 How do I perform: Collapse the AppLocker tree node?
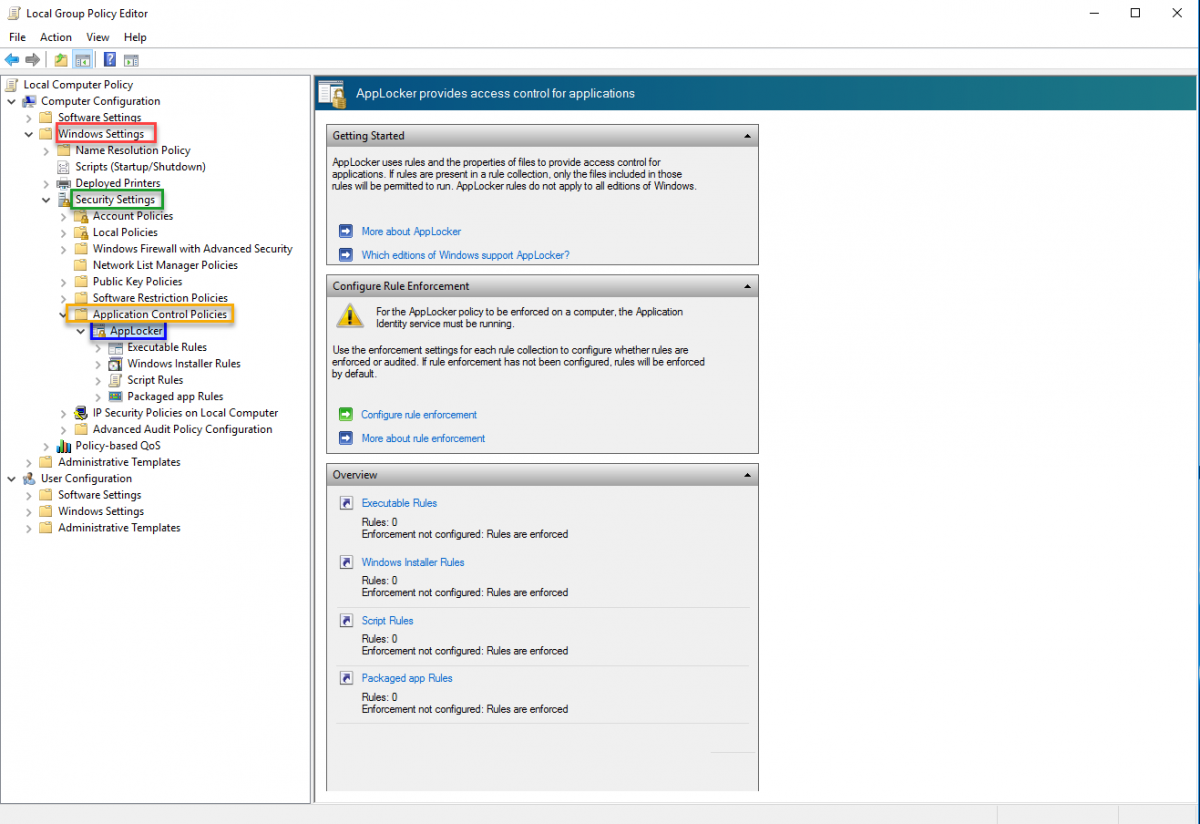(x=80, y=331)
